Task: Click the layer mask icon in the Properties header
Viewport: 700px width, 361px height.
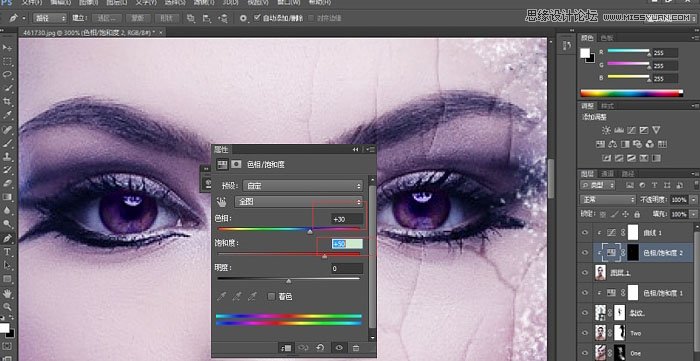Action: click(236, 164)
